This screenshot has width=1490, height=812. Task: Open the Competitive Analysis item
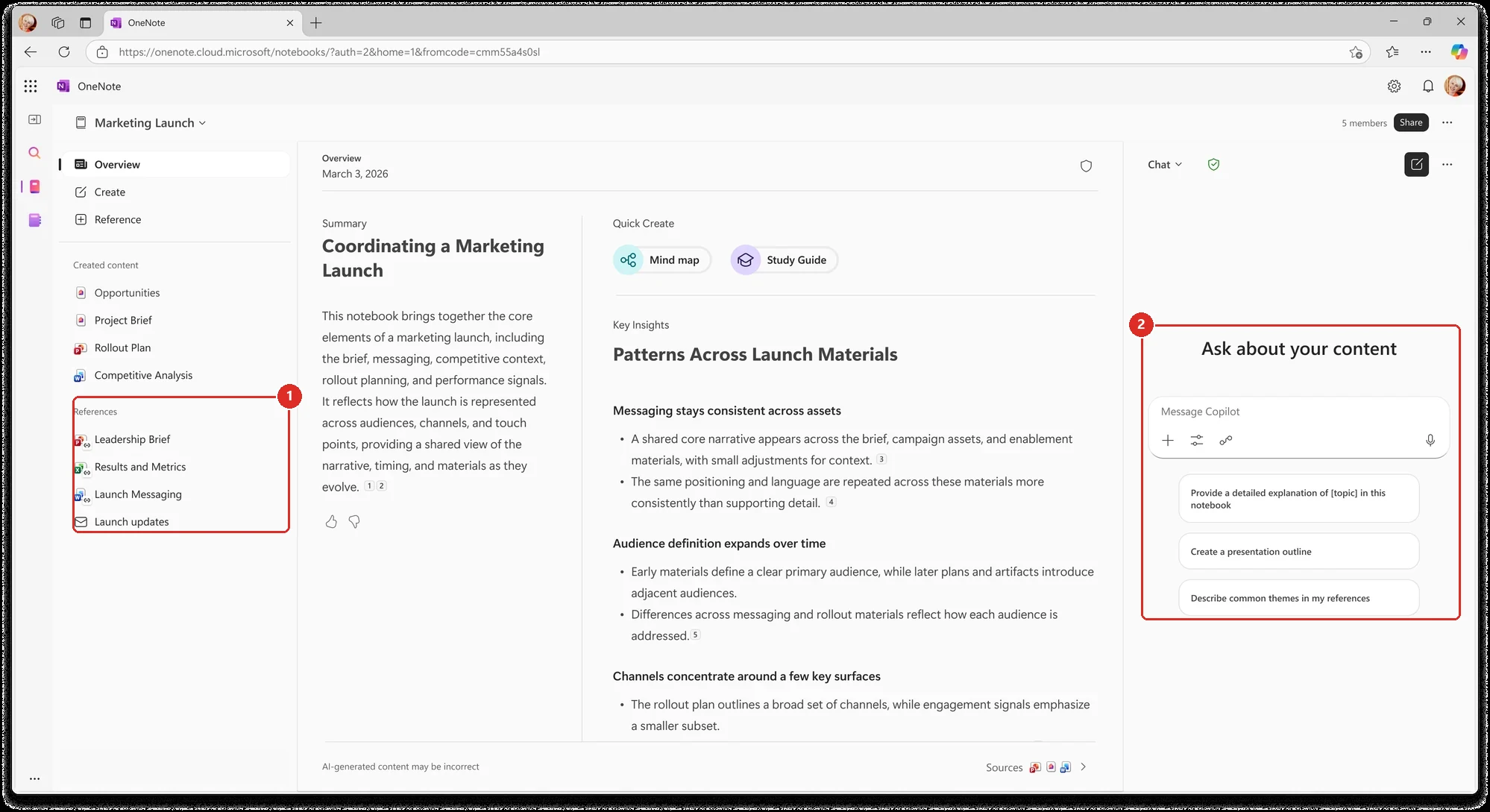143,376
